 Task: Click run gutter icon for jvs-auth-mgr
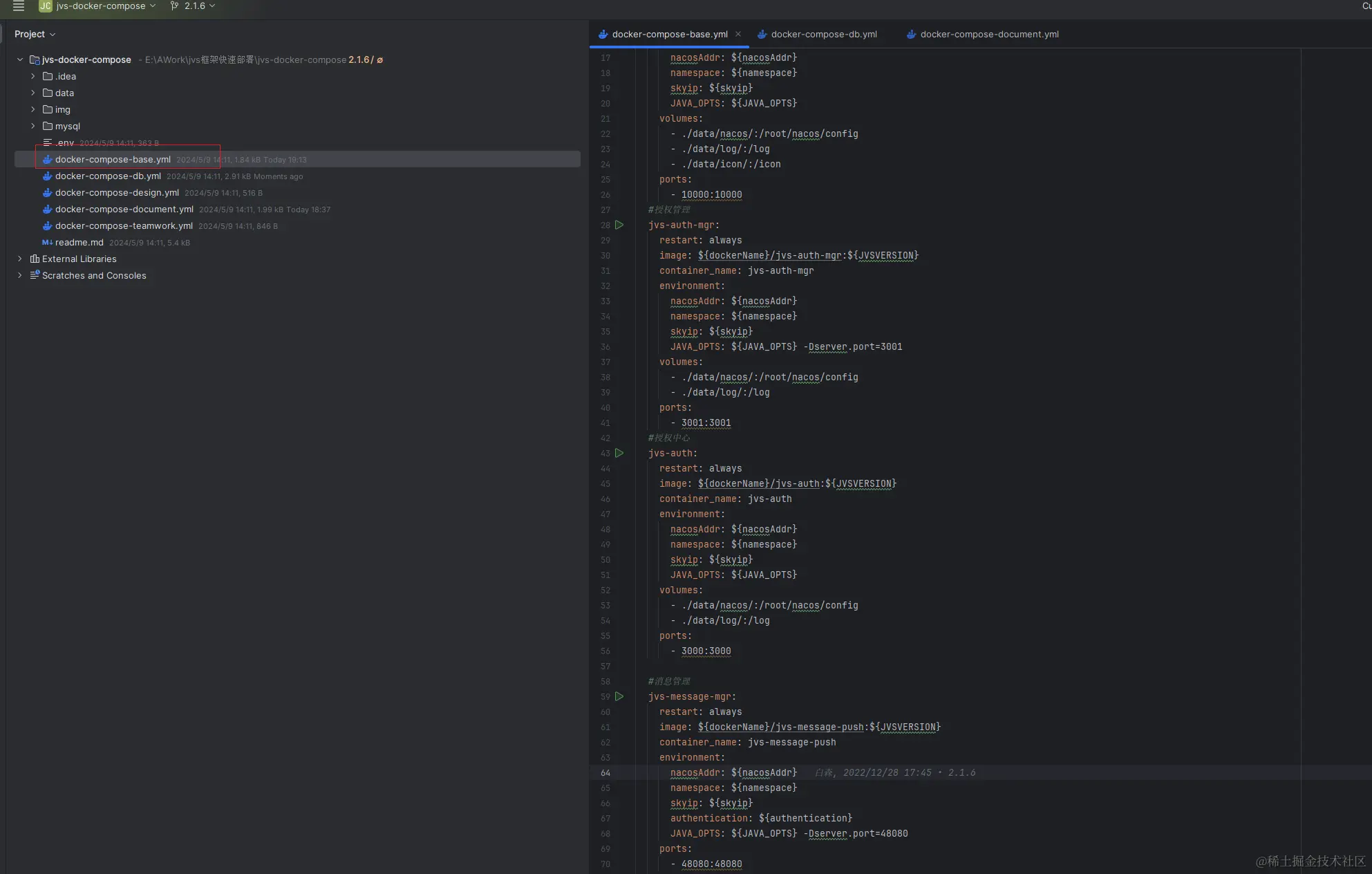click(619, 225)
